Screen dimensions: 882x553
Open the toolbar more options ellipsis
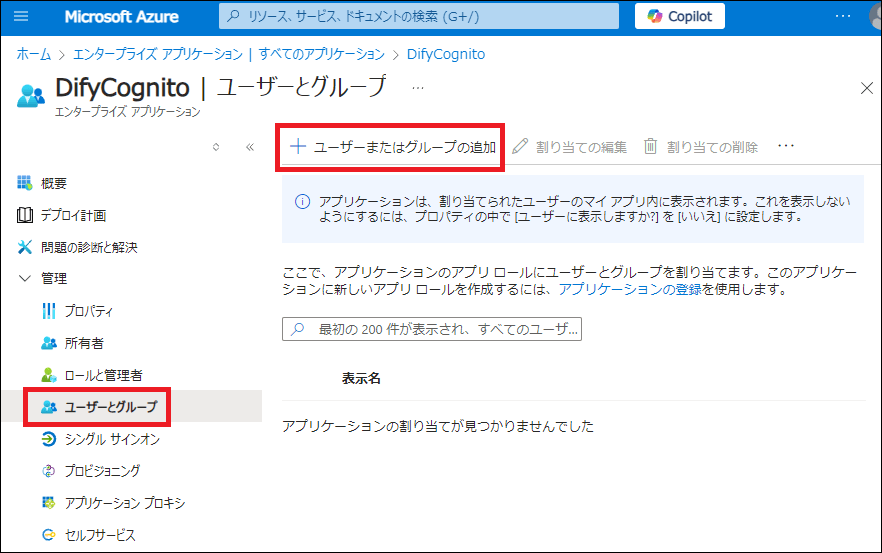click(x=785, y=147)
